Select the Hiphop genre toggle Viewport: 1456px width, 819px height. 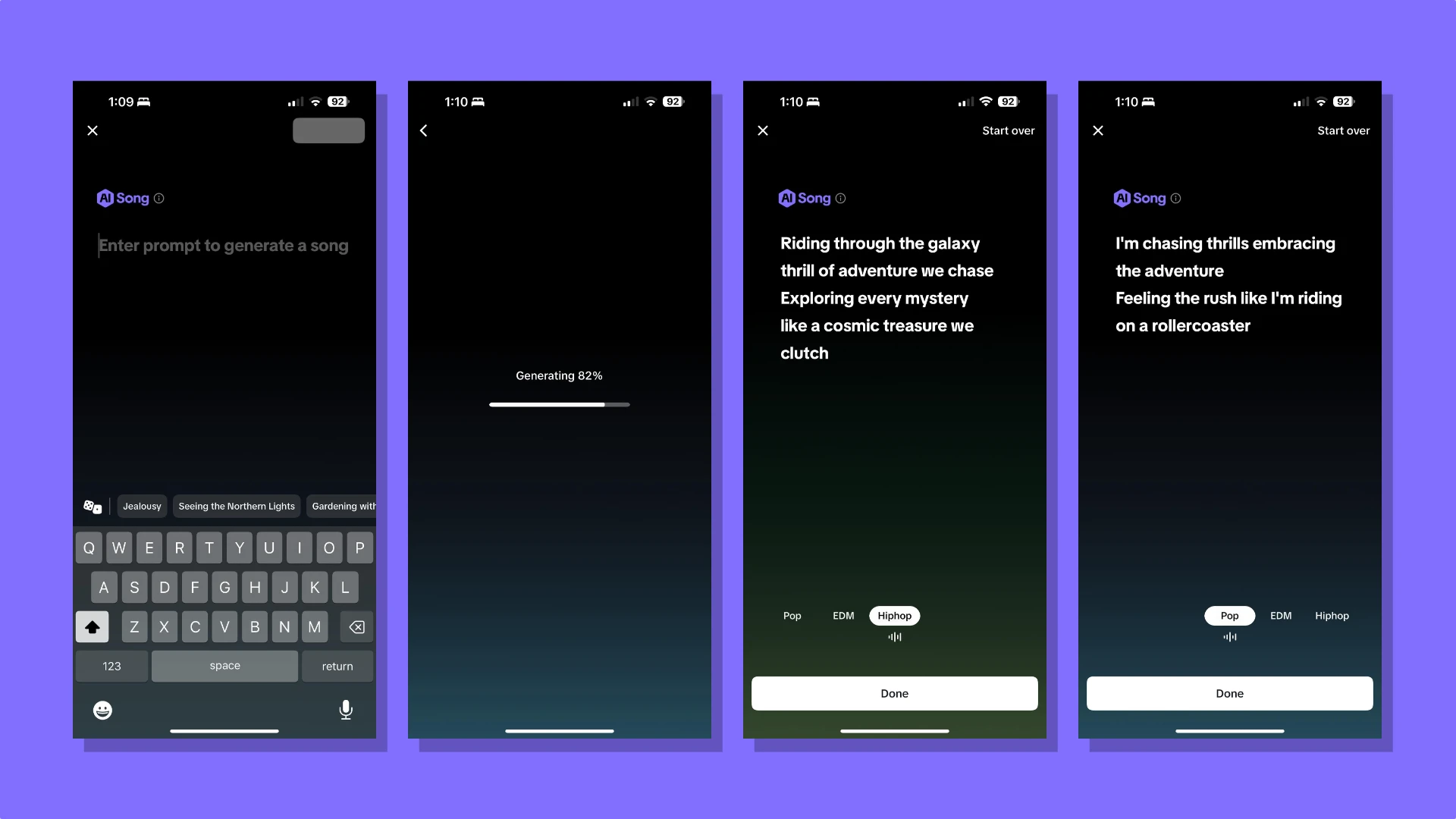[894, 615]
